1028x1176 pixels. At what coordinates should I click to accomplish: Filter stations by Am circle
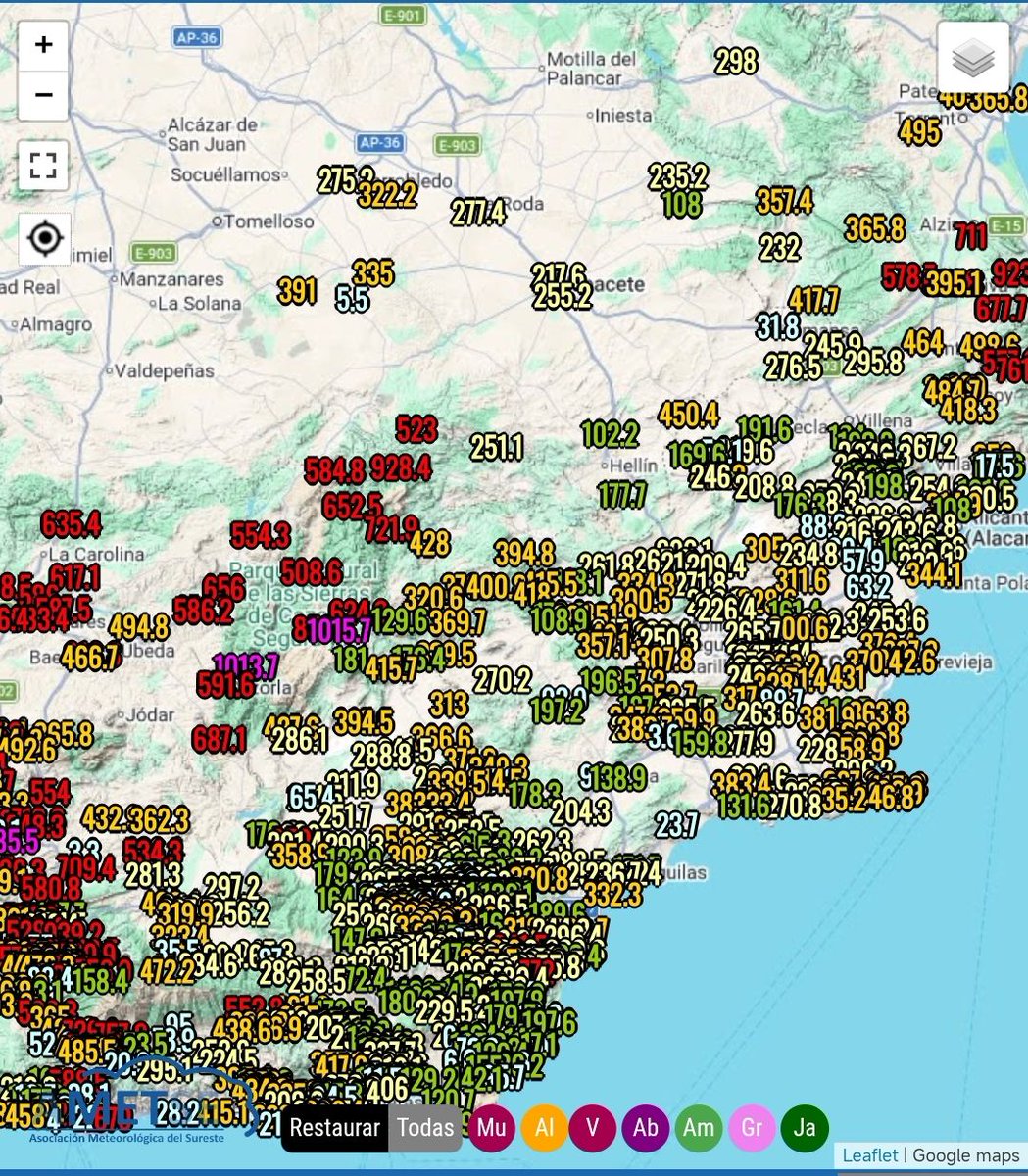point(699,1128)
